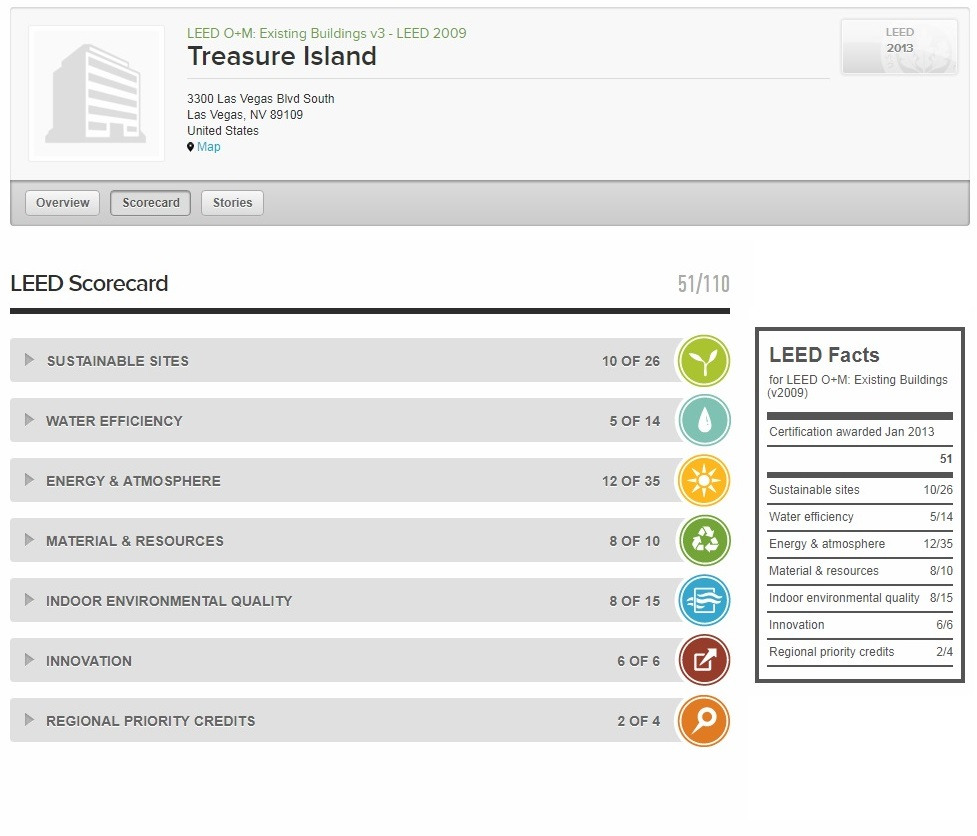Click the 6 OF 6 score
This screenshot has height=836, width=977.
tap(638, 661)
